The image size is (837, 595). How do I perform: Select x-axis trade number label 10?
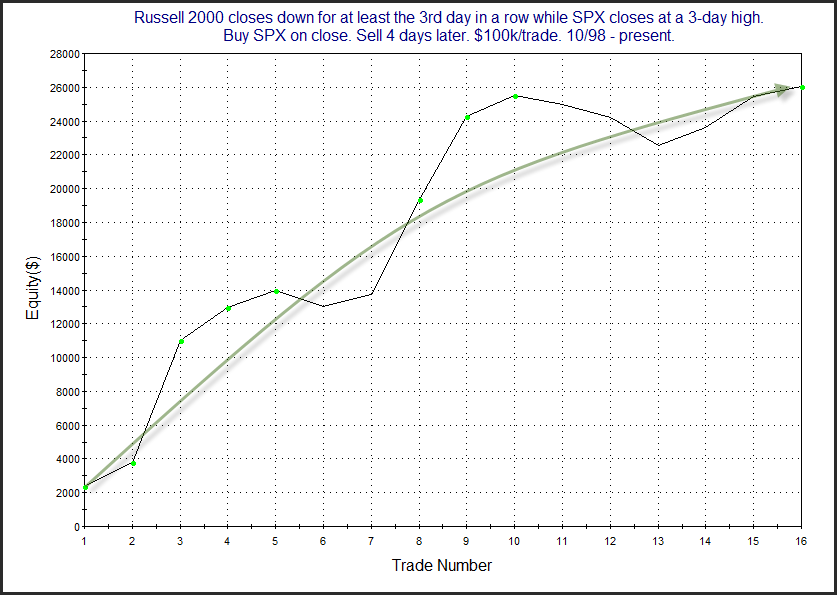(x=514, y=541)
